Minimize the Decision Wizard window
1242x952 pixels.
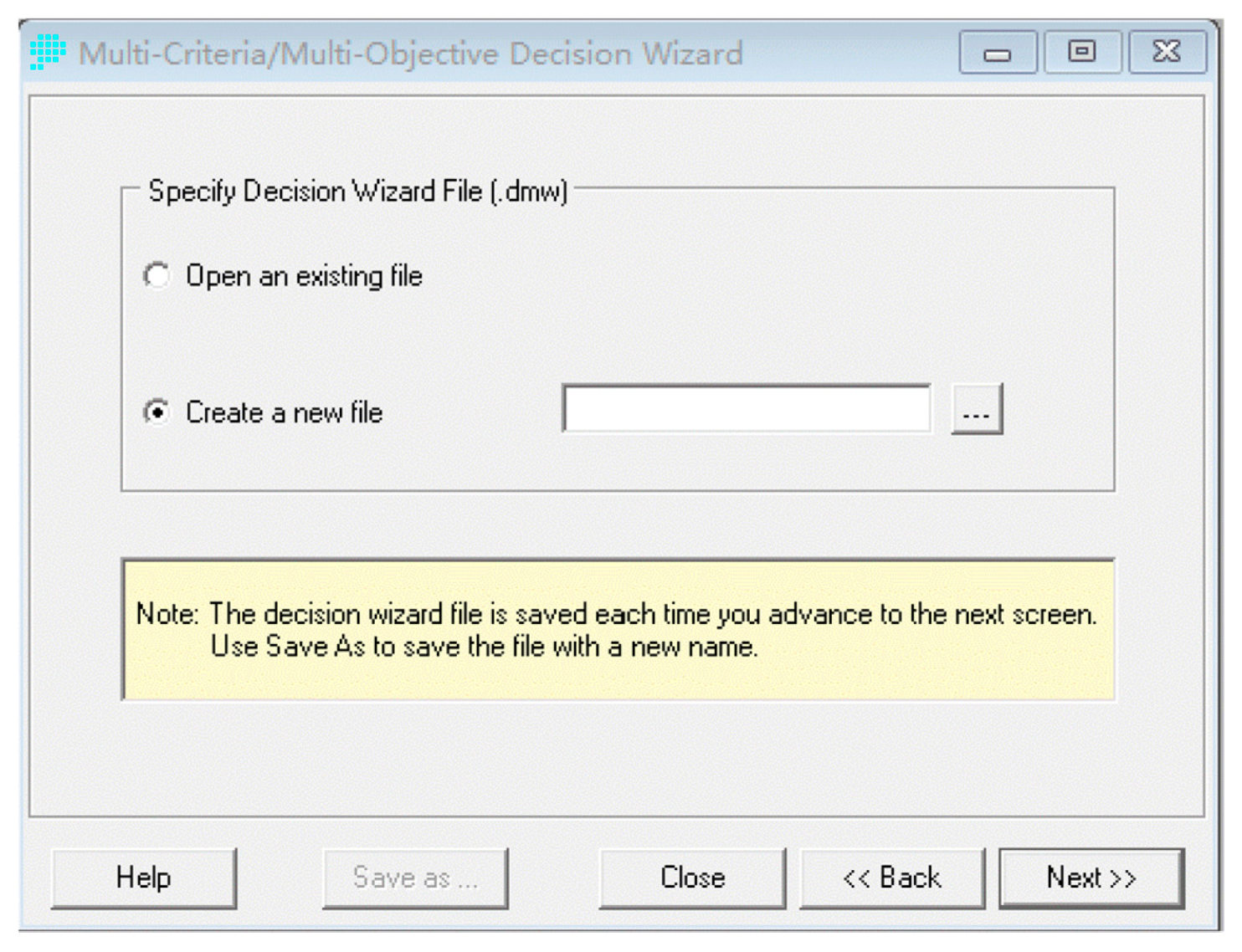(x=997, y=53)
